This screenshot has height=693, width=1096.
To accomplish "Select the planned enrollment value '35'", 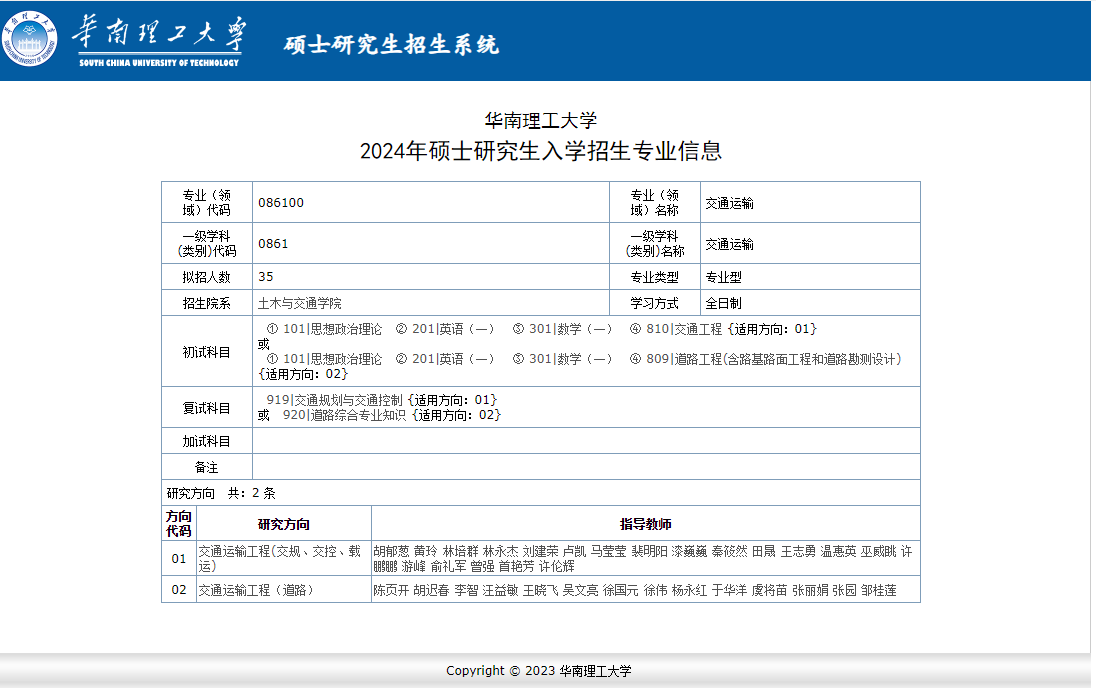I will click(x=266, y=277).
